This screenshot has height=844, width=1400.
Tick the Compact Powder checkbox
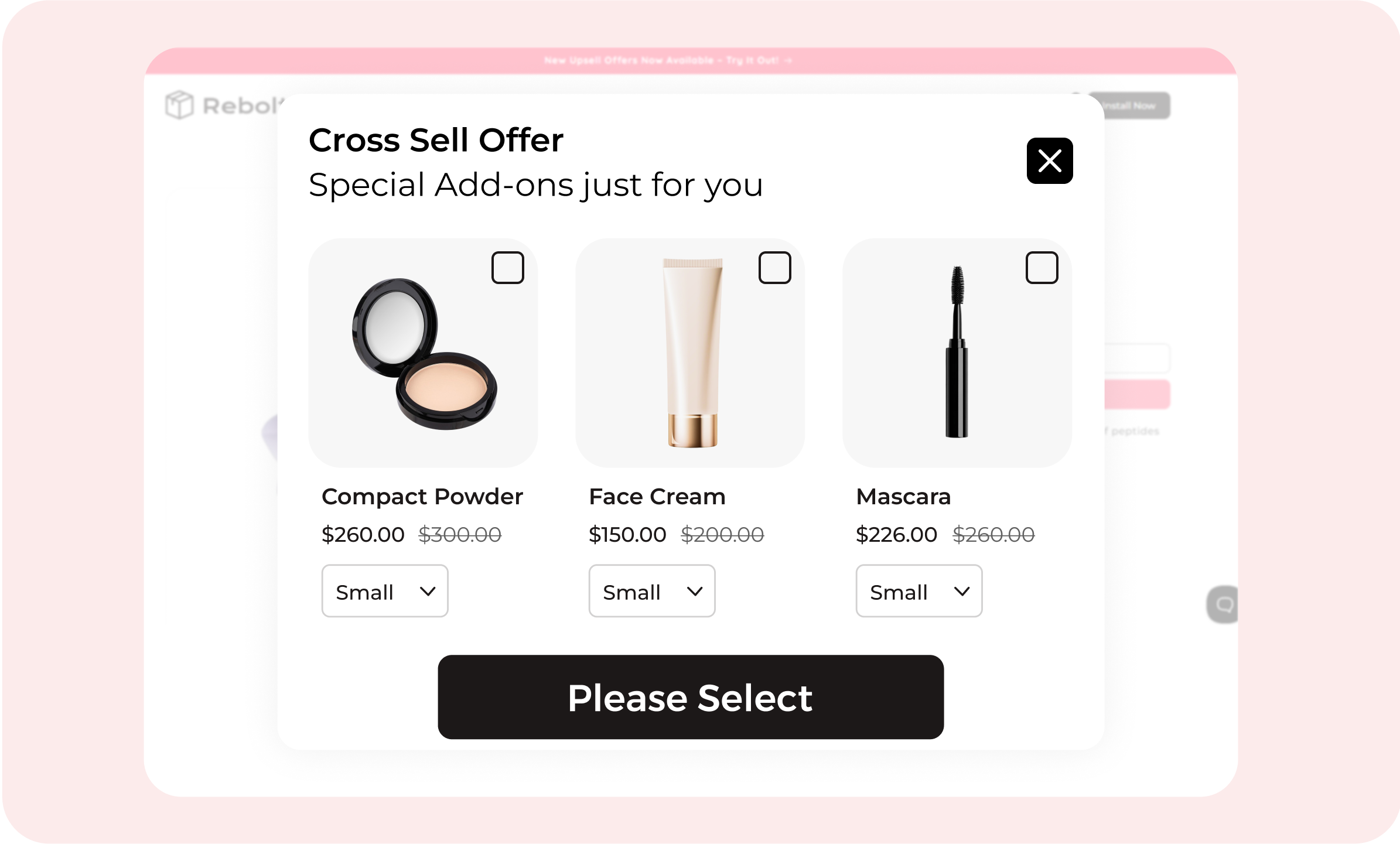[507, 268]
